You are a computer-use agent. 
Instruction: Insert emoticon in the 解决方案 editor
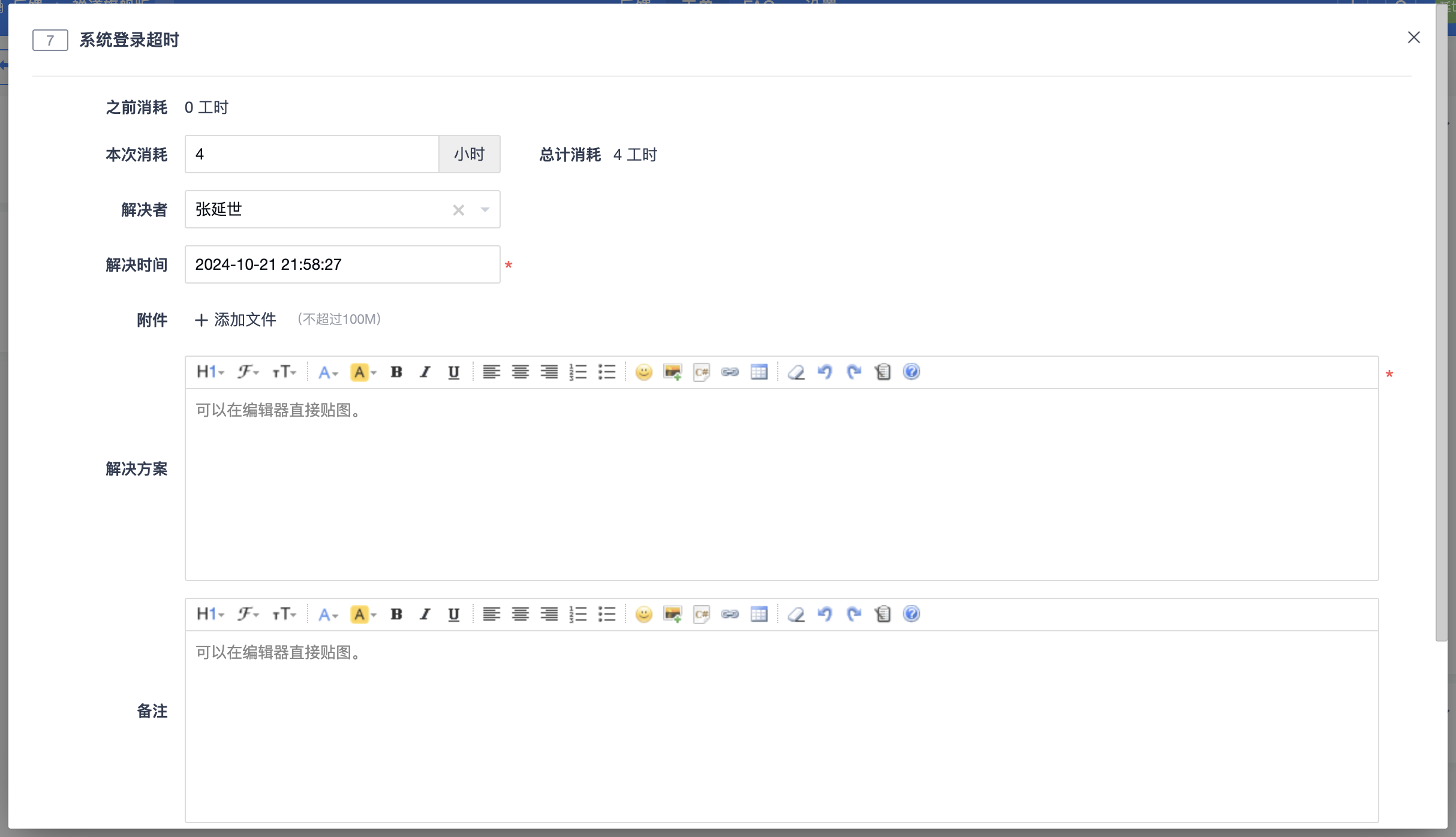[x=643, y=372]
